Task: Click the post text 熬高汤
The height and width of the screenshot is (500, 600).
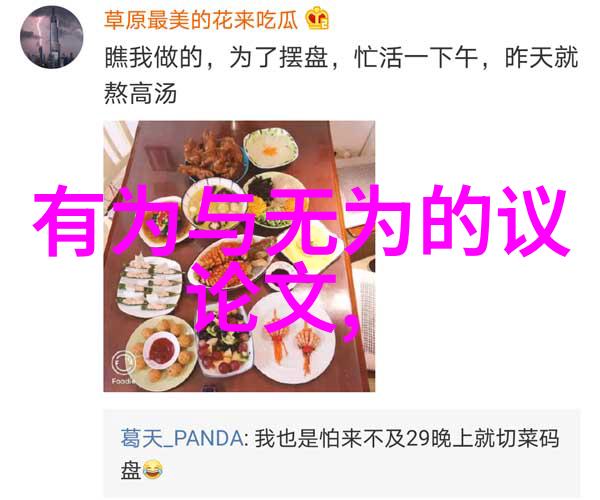Action: pyautogui.click(x=140, y=93)
